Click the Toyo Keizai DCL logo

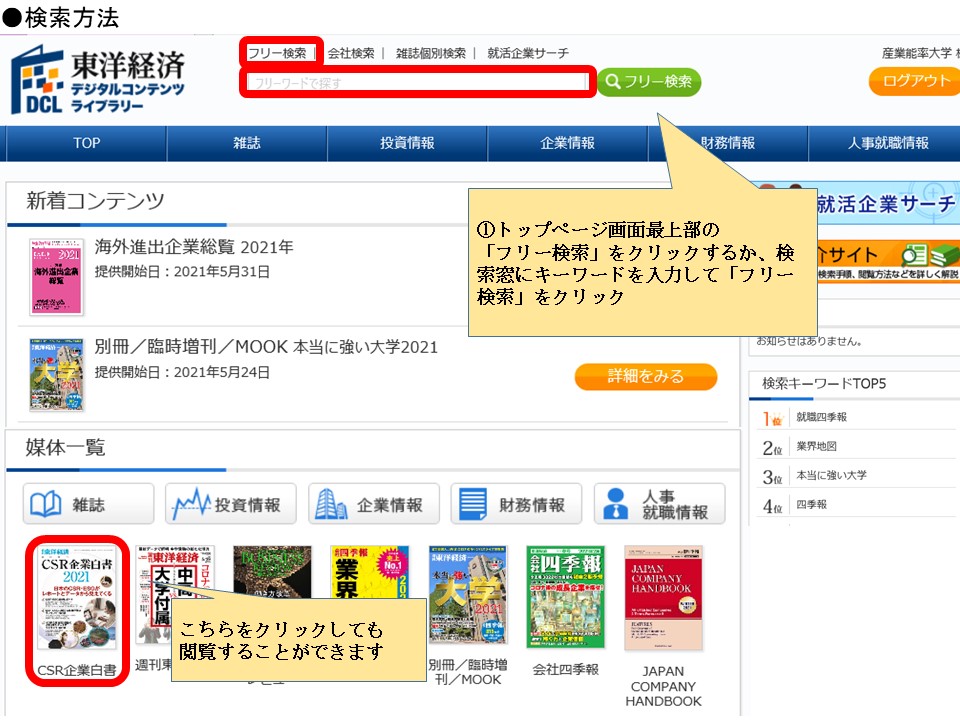[98, 80]
